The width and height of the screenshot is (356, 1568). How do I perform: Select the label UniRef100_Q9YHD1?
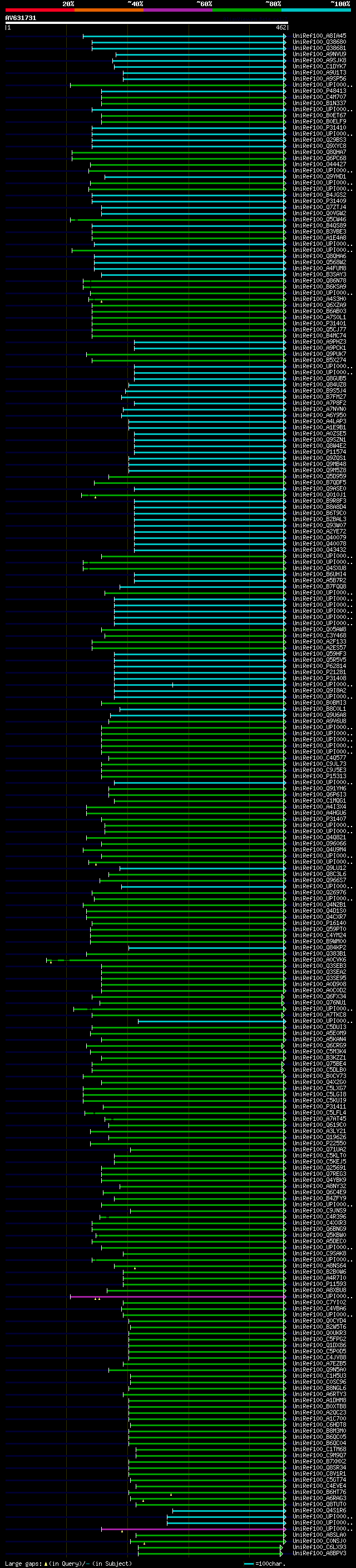click(x=319, y=177)
